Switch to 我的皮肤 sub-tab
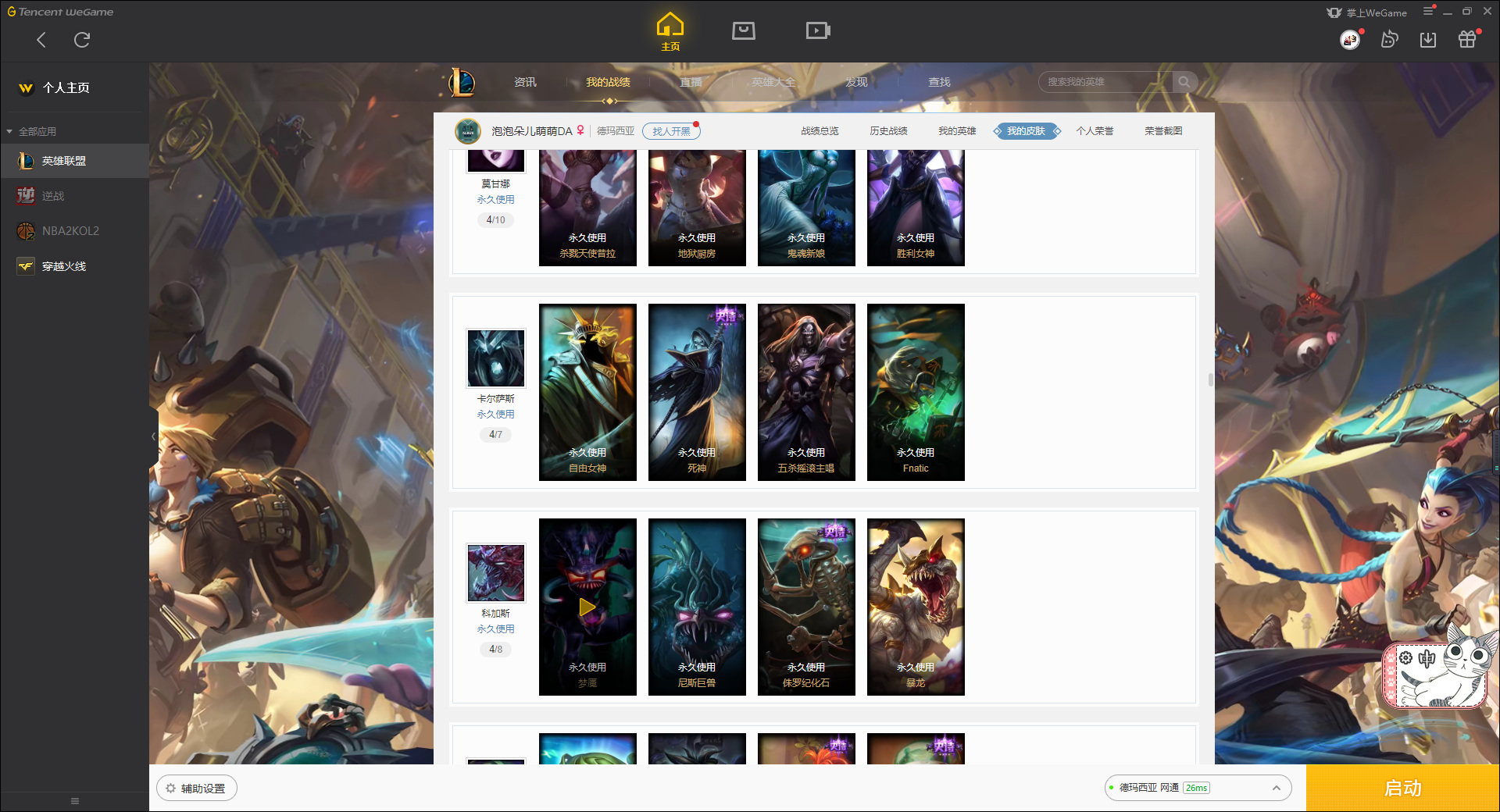The height and width of the screenshot is (812, 1500). 1027,131
